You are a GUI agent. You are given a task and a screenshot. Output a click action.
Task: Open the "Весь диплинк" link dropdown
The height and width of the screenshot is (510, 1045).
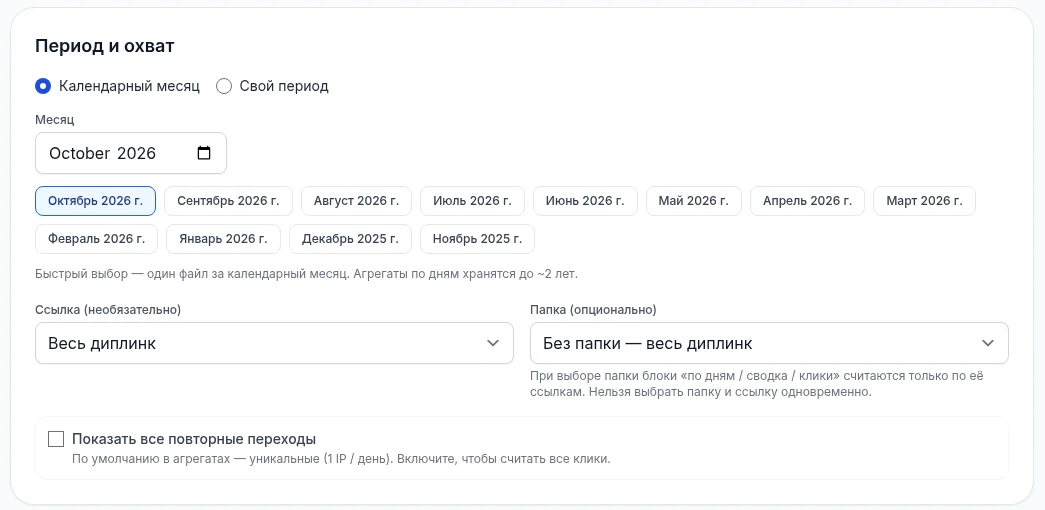[x=275, y=343]
